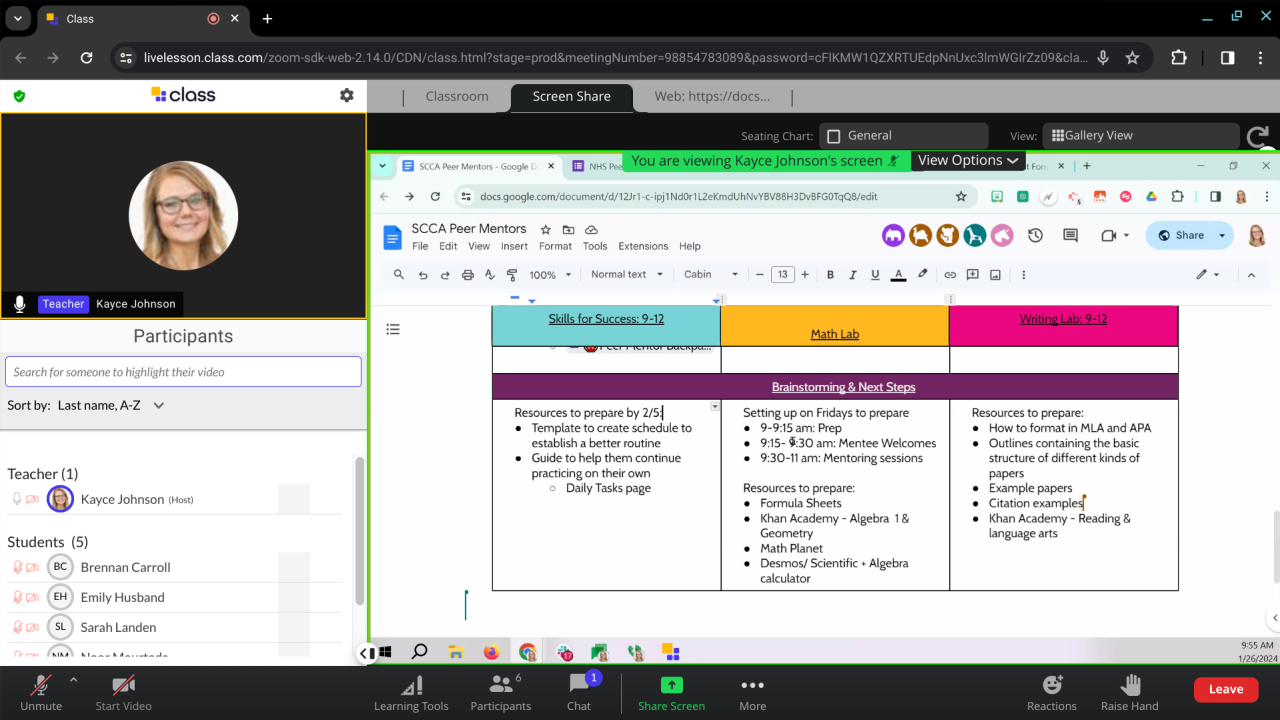The width and height of the screenshot is (1280, 720).
Task: Open the Insert menu in Google Docs
Action: click(x=514, y=246)
